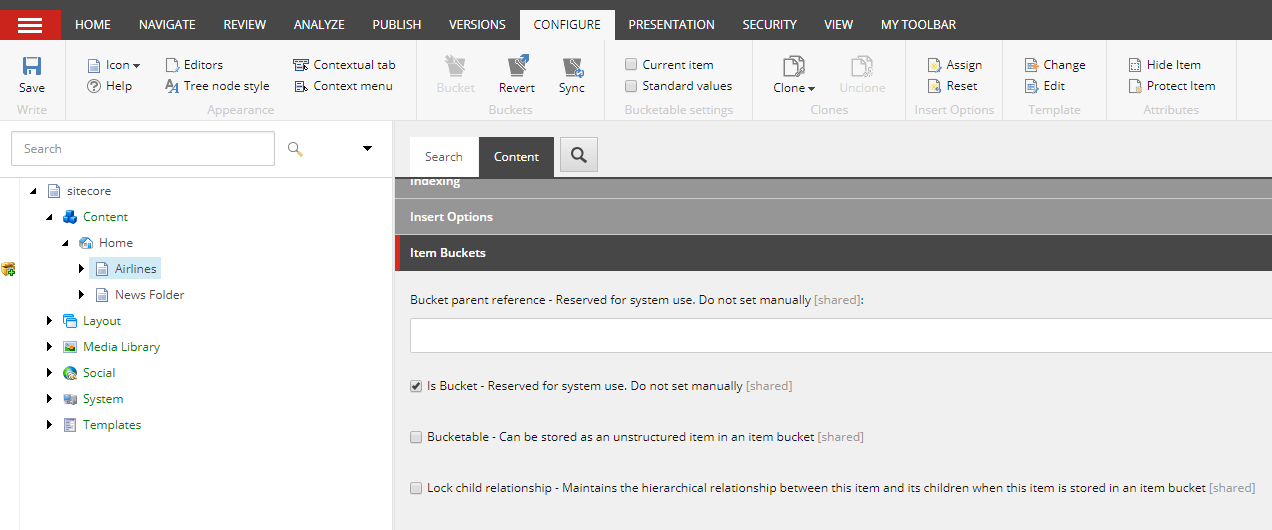Viewport: 1272px width, 530px height.
Task: Open the Editors option
Action: tap(194, 65)
